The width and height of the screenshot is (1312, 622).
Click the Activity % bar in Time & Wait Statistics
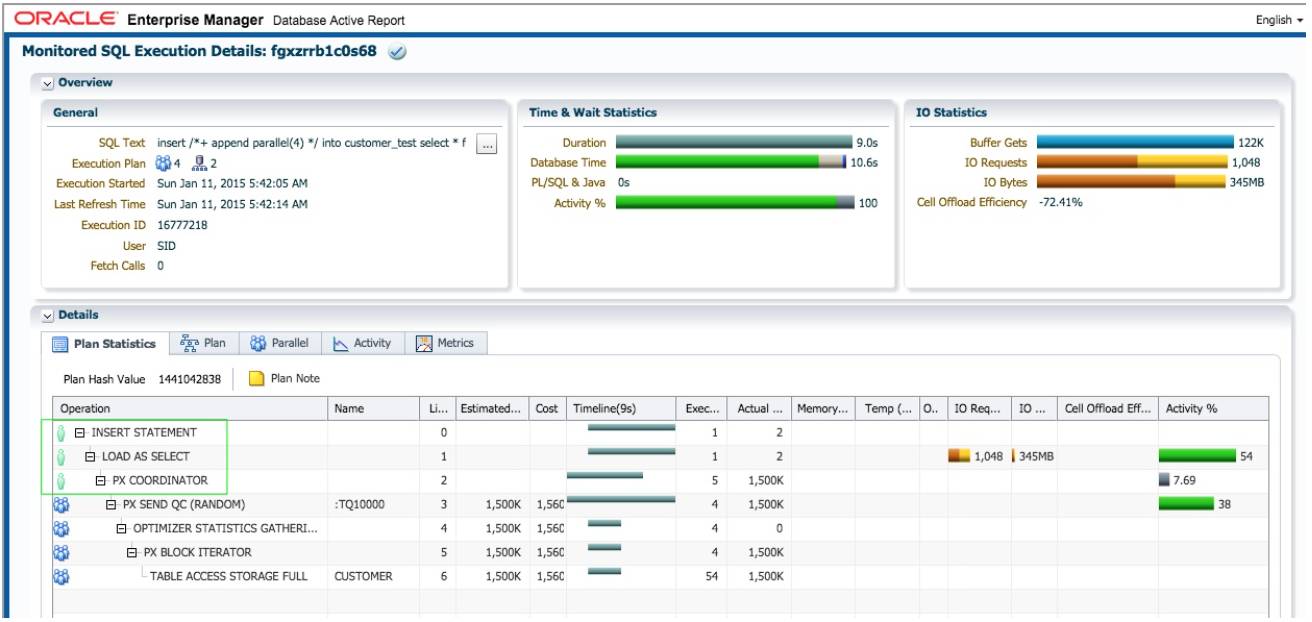734,203
